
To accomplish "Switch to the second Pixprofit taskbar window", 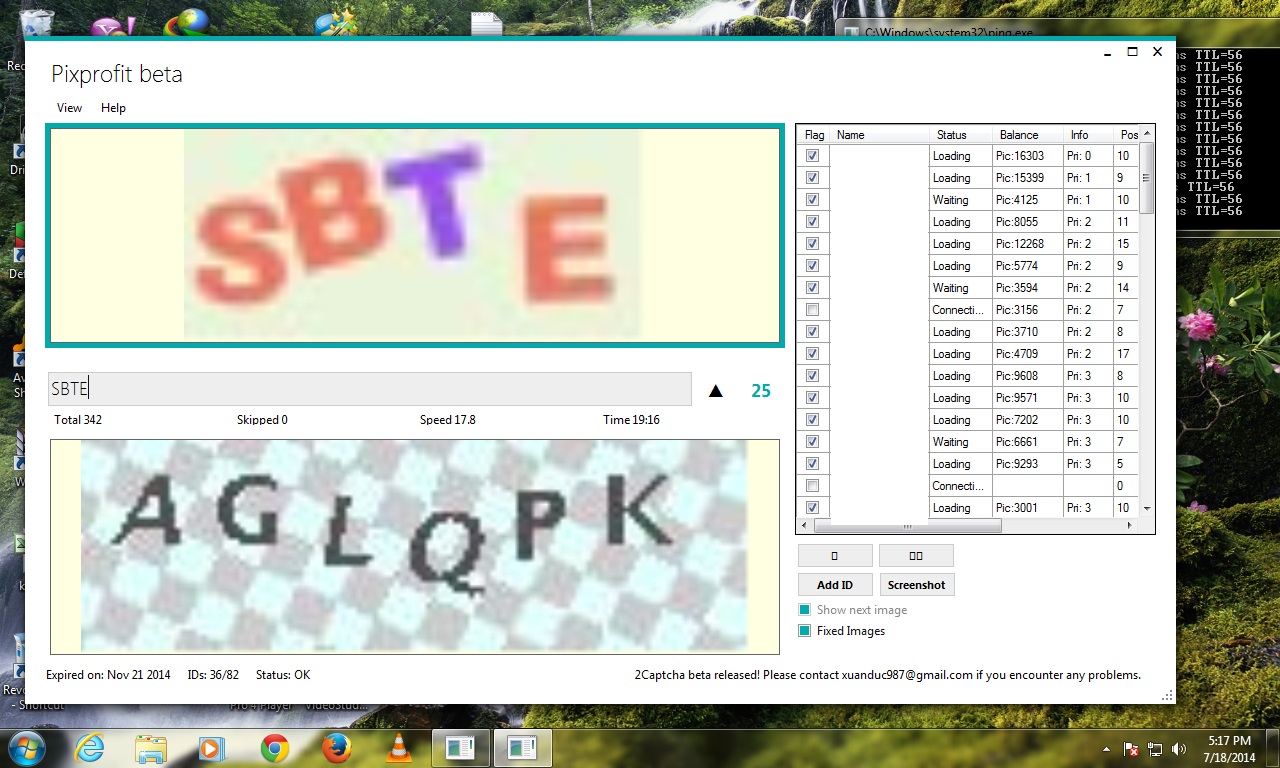I will point(523,748).
